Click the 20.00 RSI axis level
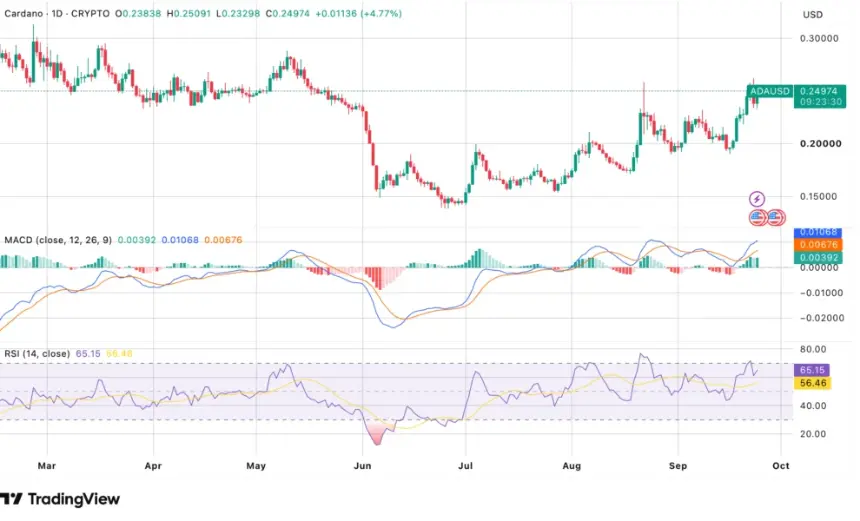The height and width of the screenshot is (521, 860). pos(813,434)
